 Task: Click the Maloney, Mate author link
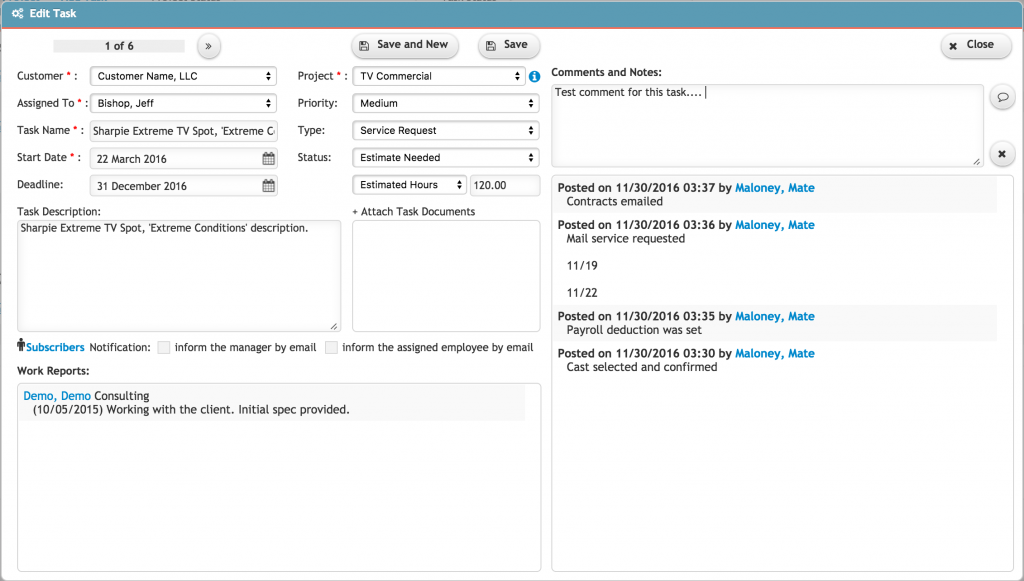pos(774,188)
